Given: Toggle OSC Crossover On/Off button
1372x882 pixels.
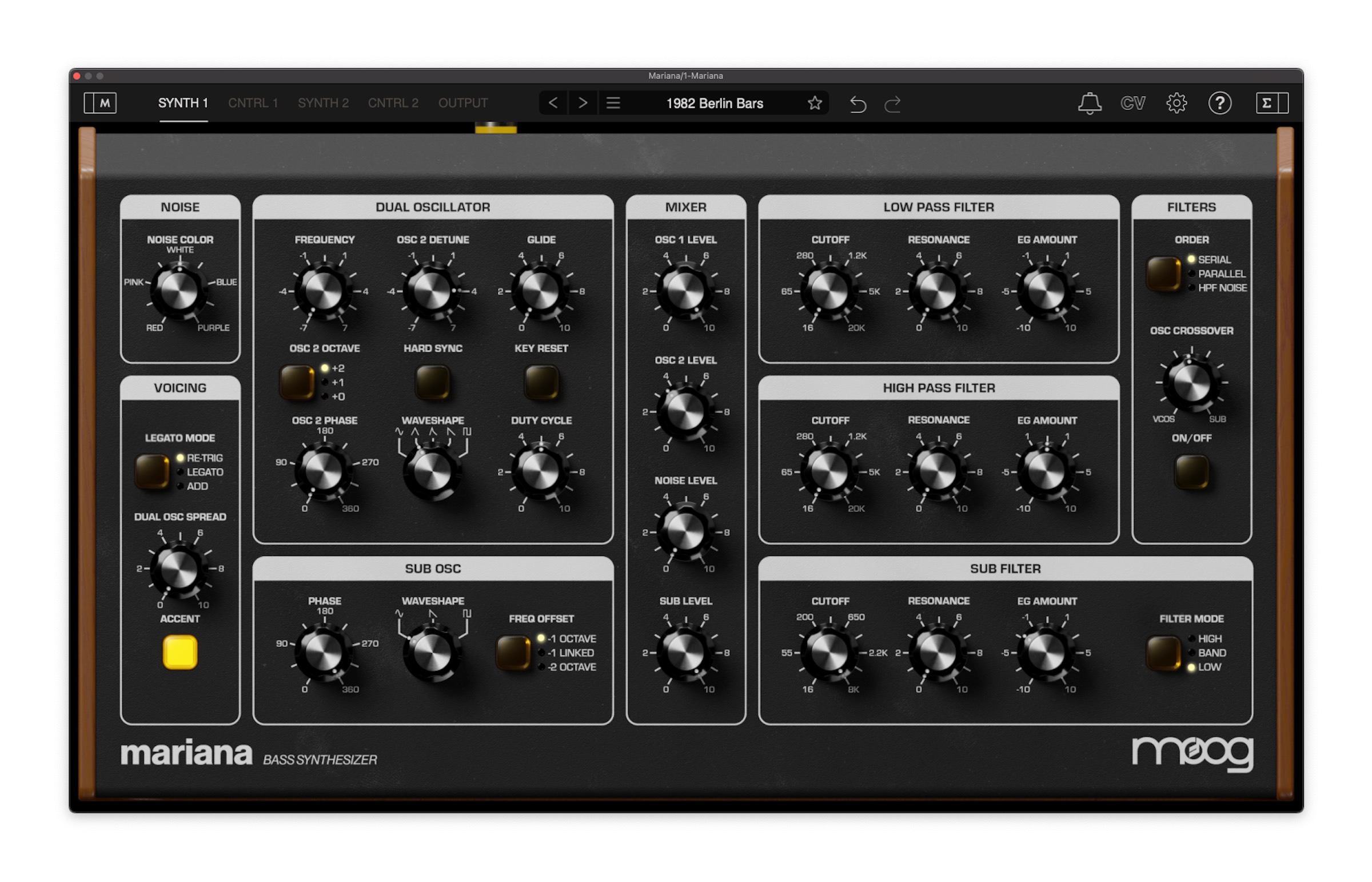Looking at the screenshot, I should click(x=1191, y=472).
